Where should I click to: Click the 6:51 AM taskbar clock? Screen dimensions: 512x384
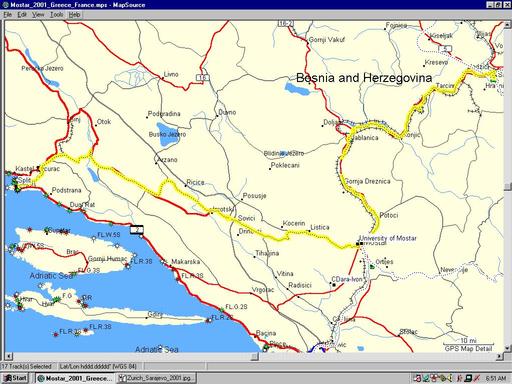pos(496,378)
